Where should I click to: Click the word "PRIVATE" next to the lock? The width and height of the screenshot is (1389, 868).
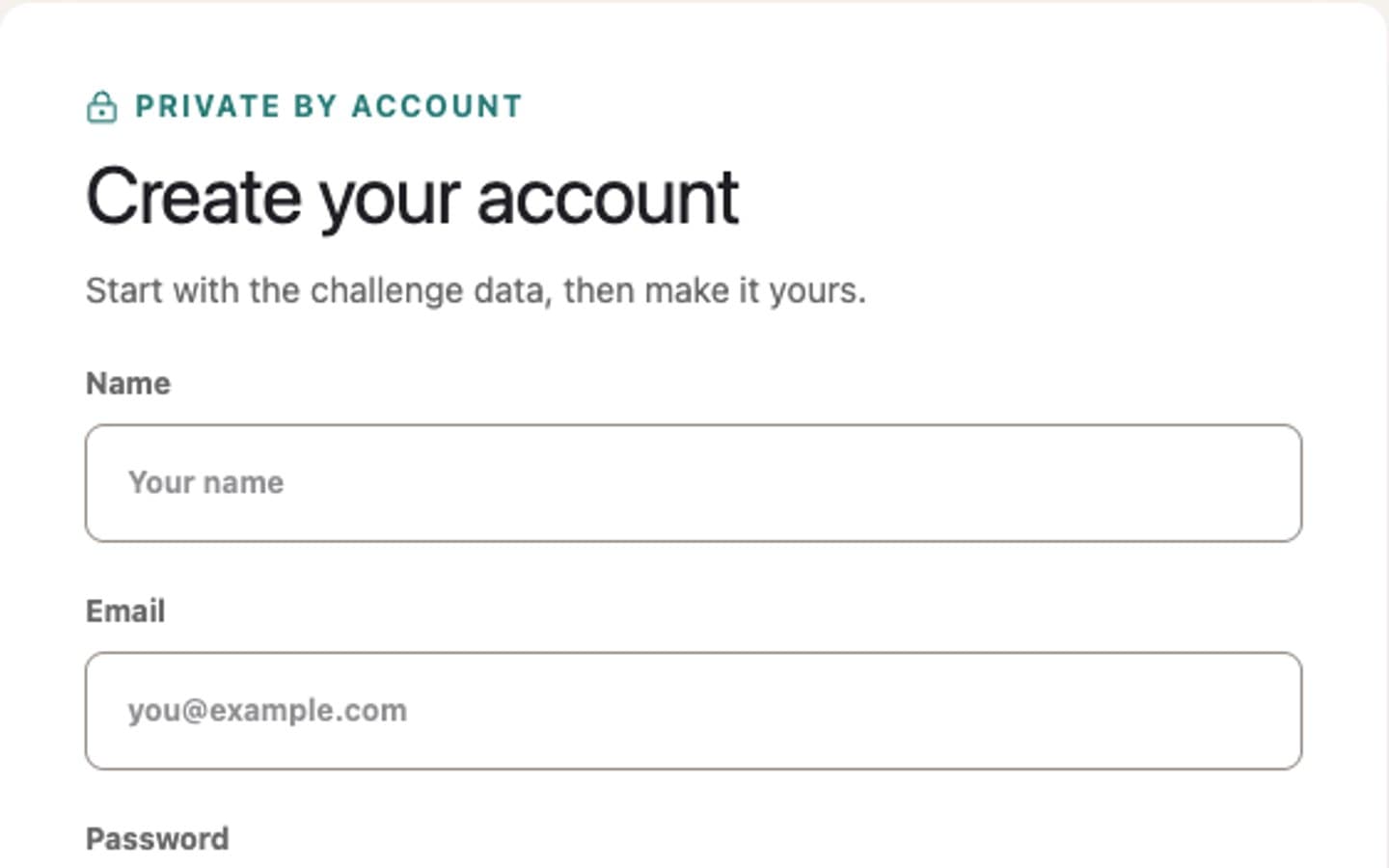[x=207, y=106]
